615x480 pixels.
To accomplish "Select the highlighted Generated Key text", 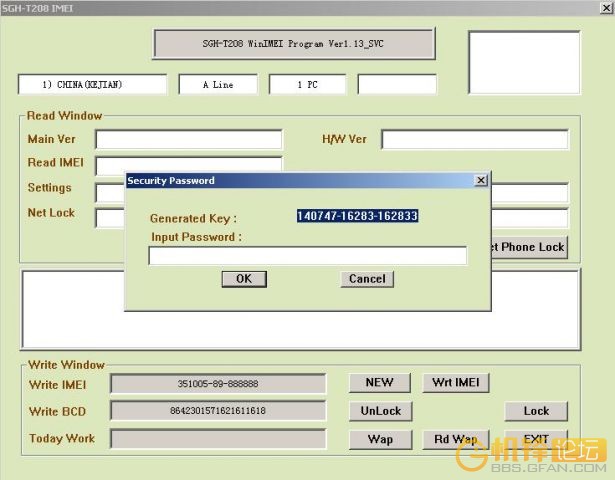I will tap(357, 216).
